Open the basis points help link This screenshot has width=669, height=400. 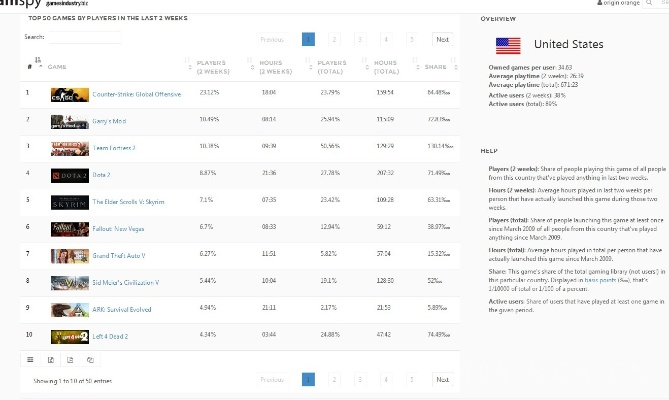[x=600, y=280]
